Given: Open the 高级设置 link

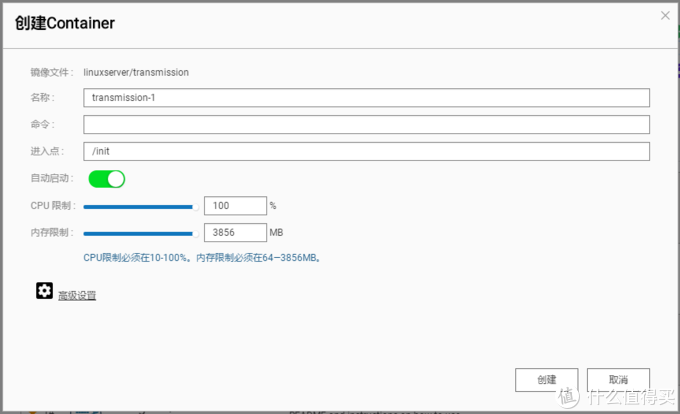Looking at the screenshot, I should (77, 296).
